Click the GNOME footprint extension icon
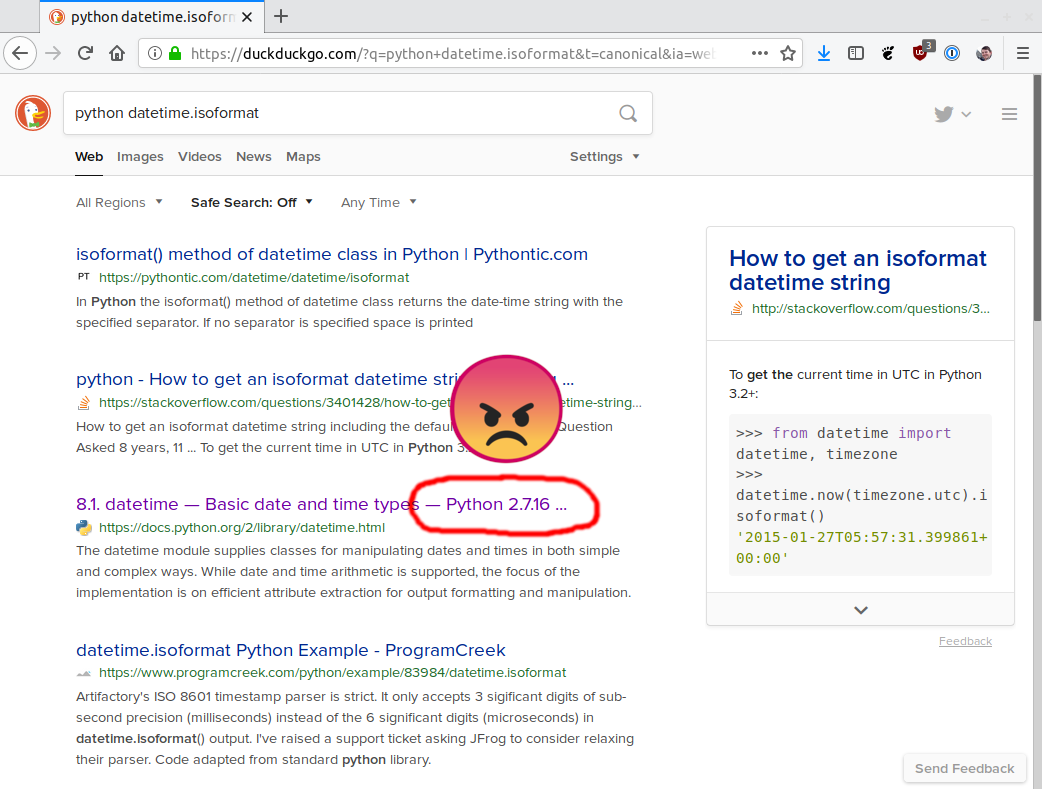The width and height of the screenshot is (1042, 789). click(x=888, y=53)
